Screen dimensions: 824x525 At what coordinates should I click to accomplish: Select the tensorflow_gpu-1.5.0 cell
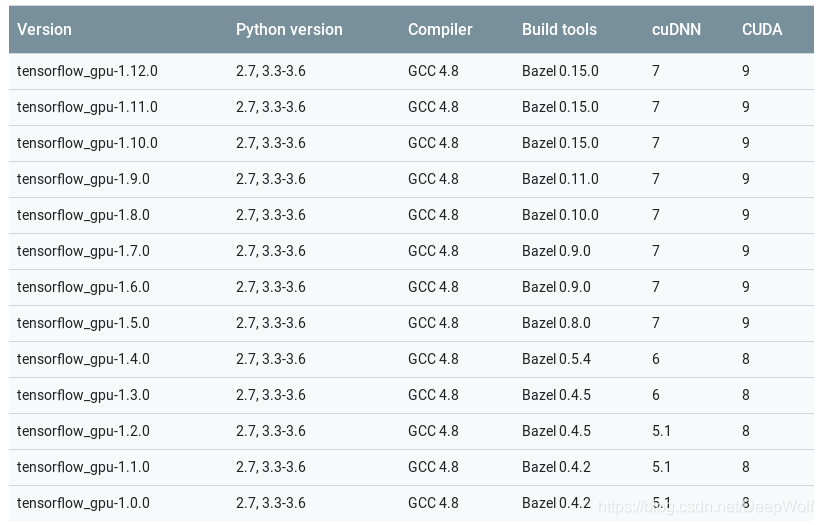click(x=83, y=323)
